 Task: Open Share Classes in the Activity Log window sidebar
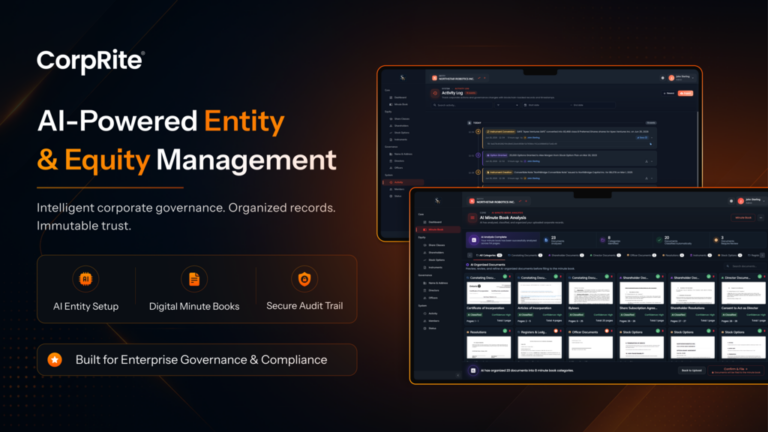399,119
